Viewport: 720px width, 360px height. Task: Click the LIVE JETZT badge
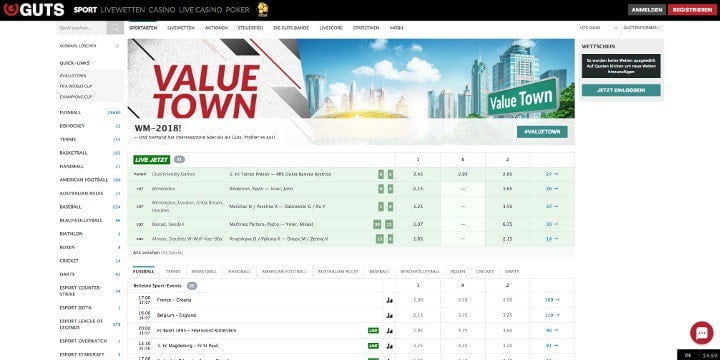[x=152, y=160]
